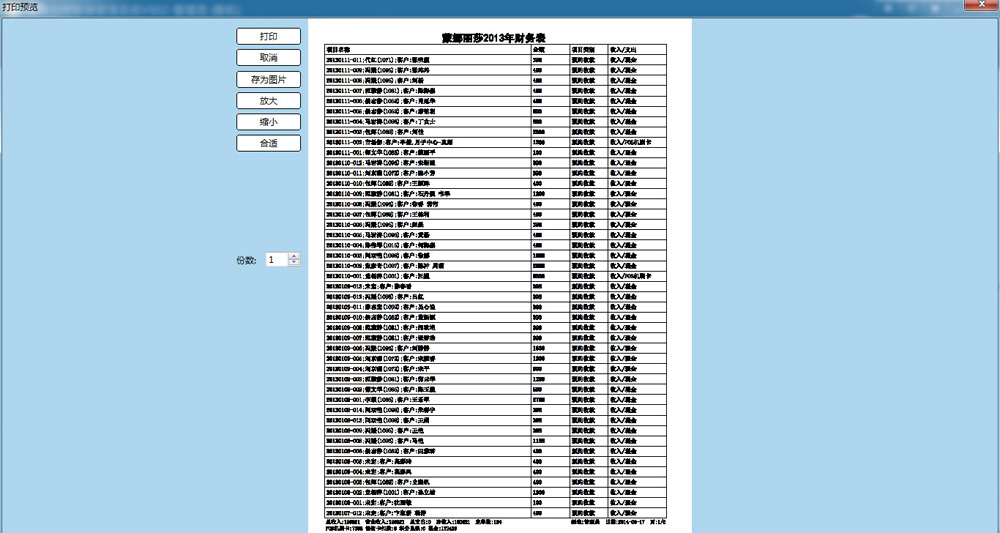
Task: Click the 份数 copies input field
Action: (x=277, y=259)
